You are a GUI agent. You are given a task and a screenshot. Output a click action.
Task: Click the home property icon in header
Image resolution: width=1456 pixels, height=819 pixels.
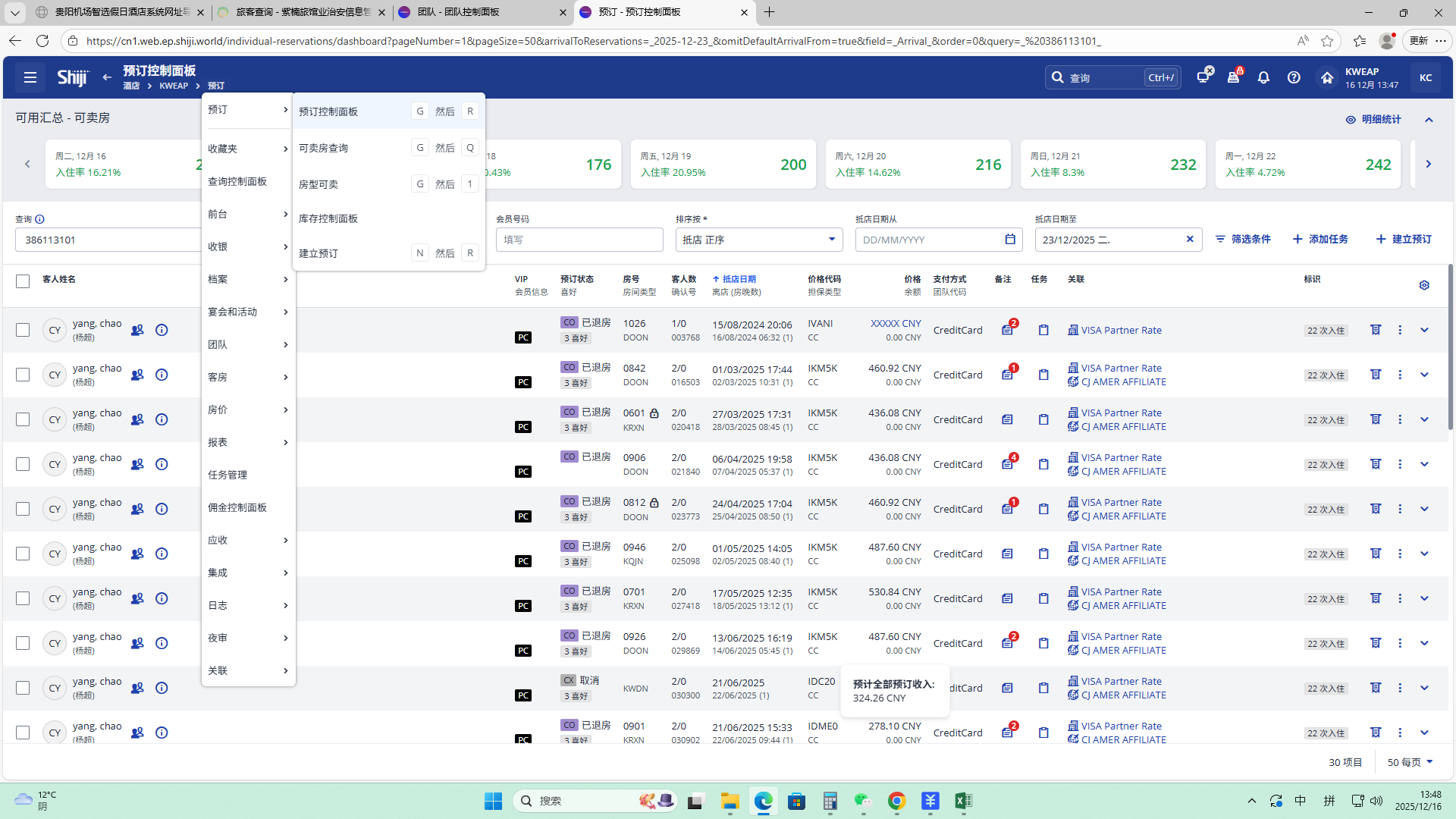coord(1326,77)
